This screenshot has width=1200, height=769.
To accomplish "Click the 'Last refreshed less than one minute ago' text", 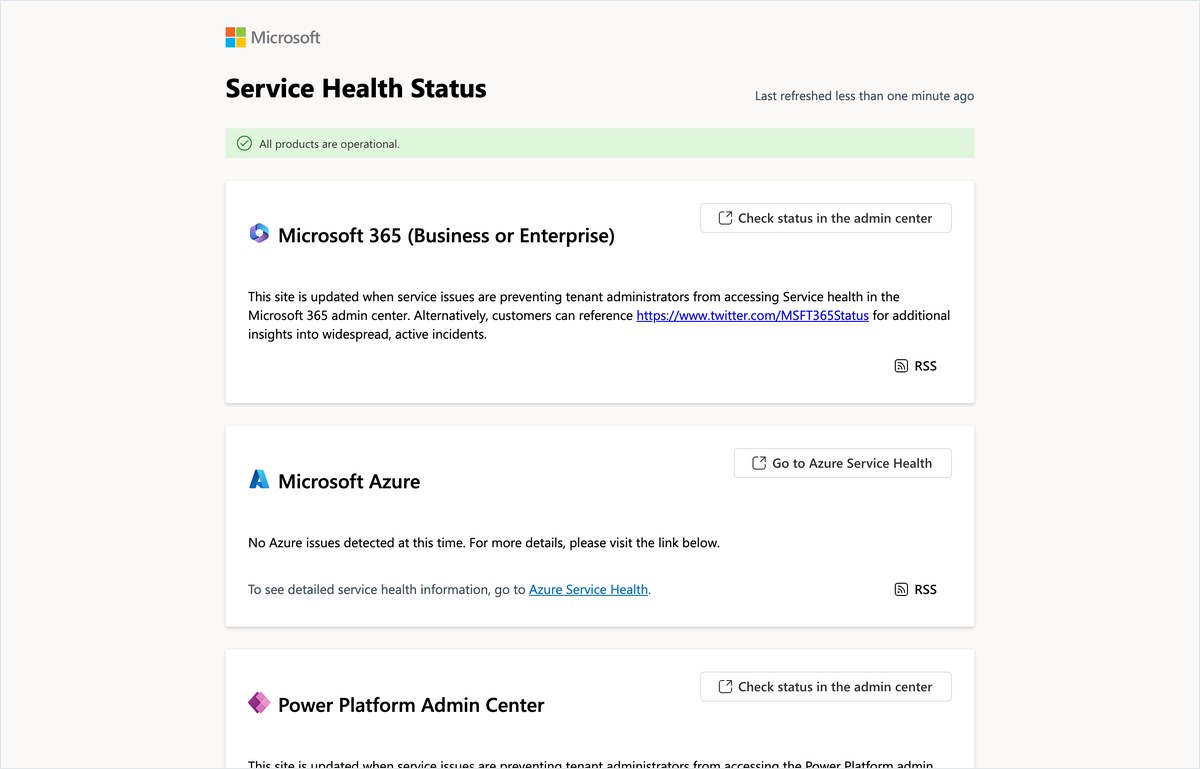I will pos(864,96).
